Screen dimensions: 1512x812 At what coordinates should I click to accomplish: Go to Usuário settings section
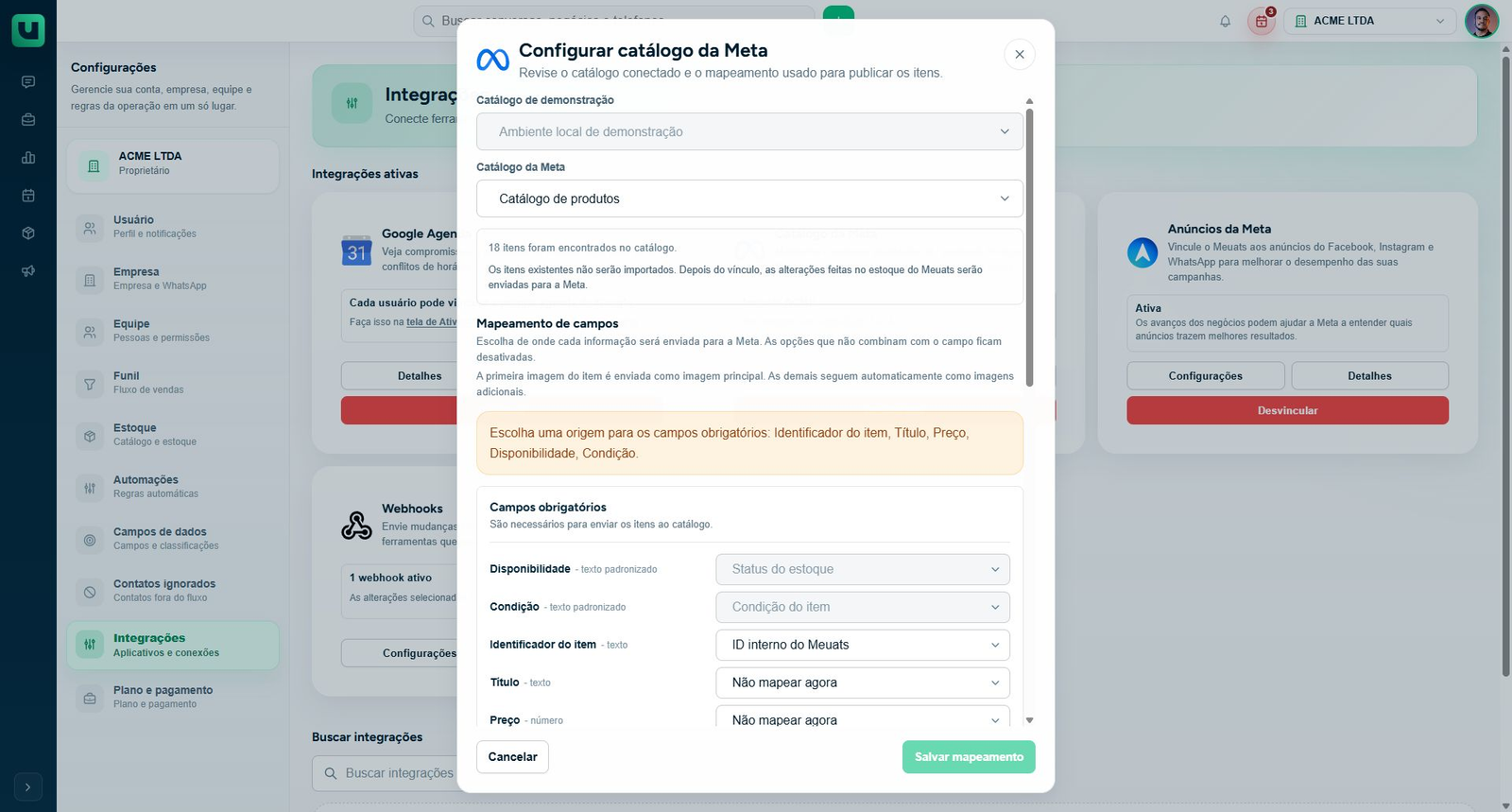pos(173,227)
